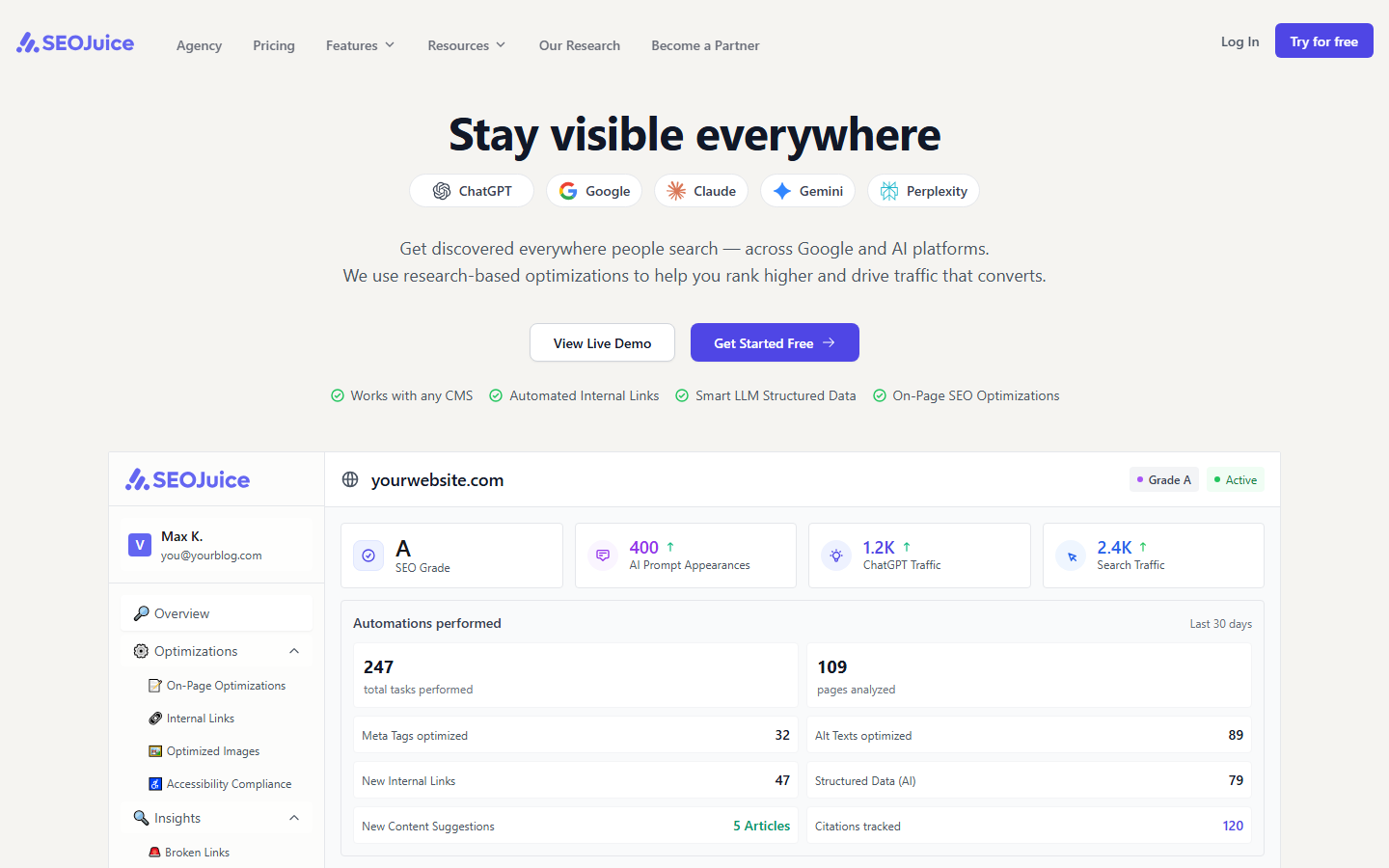1389x868 pixels.
Task: Click the green checkmark for Works with any CMS
Action: click(338, 395)
